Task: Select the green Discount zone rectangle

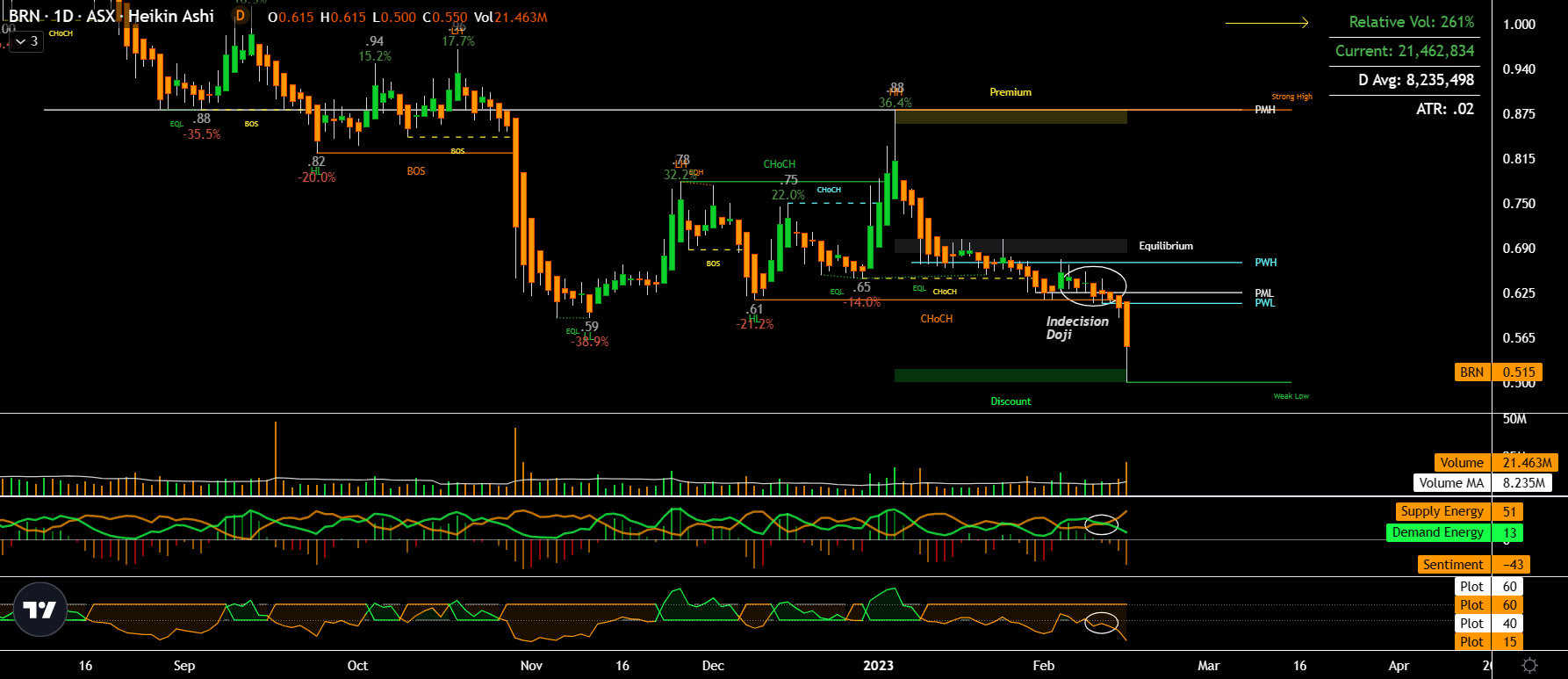Action: pos(1011,375)
